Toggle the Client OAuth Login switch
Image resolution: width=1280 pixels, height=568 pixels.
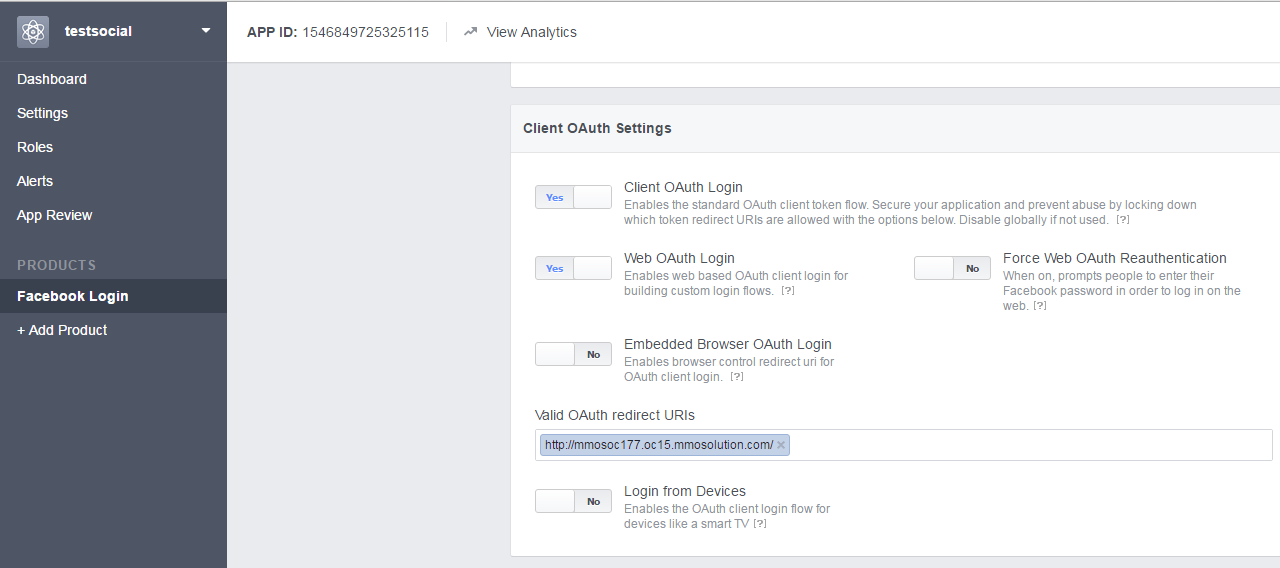pyautogui.click(x=573, y=197)
